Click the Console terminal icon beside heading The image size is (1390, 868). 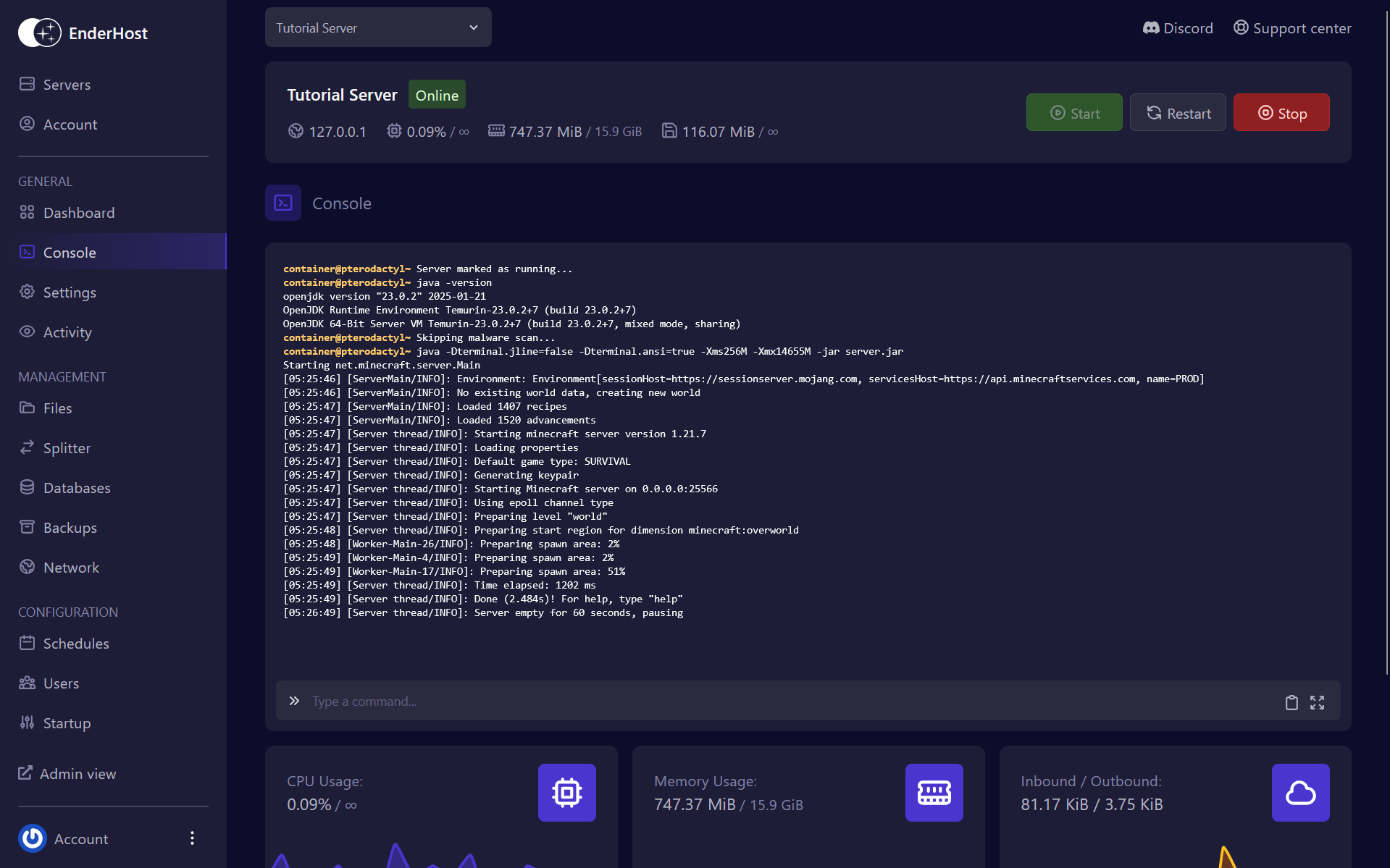point(283,203)
